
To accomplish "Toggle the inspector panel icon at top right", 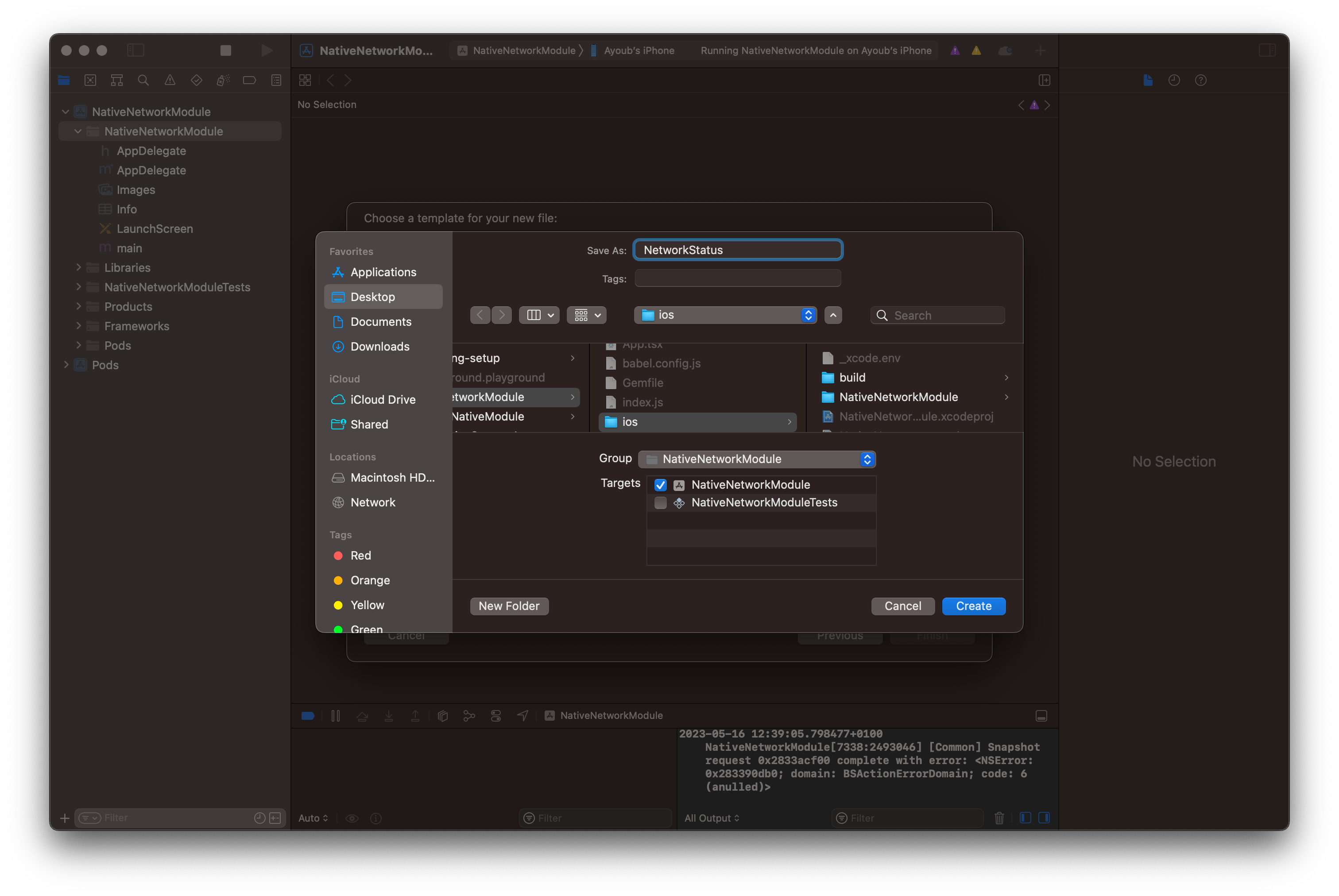I will coord(1267,50).
